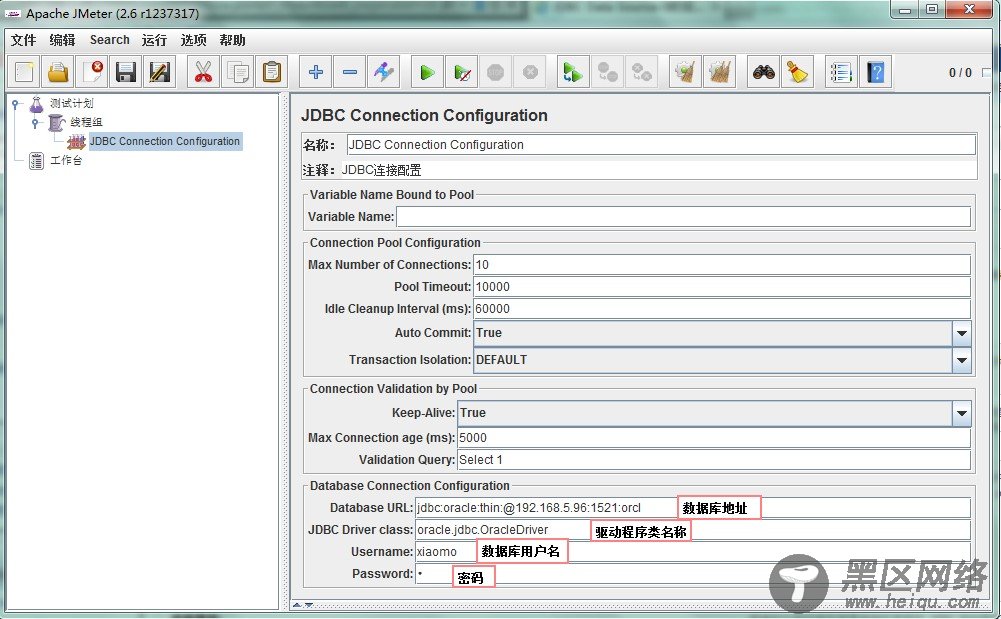Open Help with the question-mark icon
Viewport: 1001px width, 619px height.
click(876, 71)
